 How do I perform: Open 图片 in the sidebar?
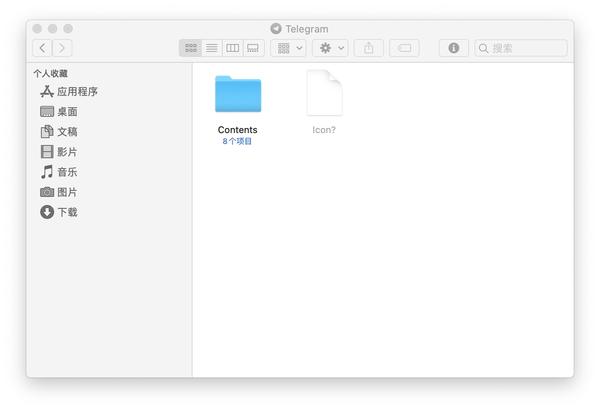[59, 192]
